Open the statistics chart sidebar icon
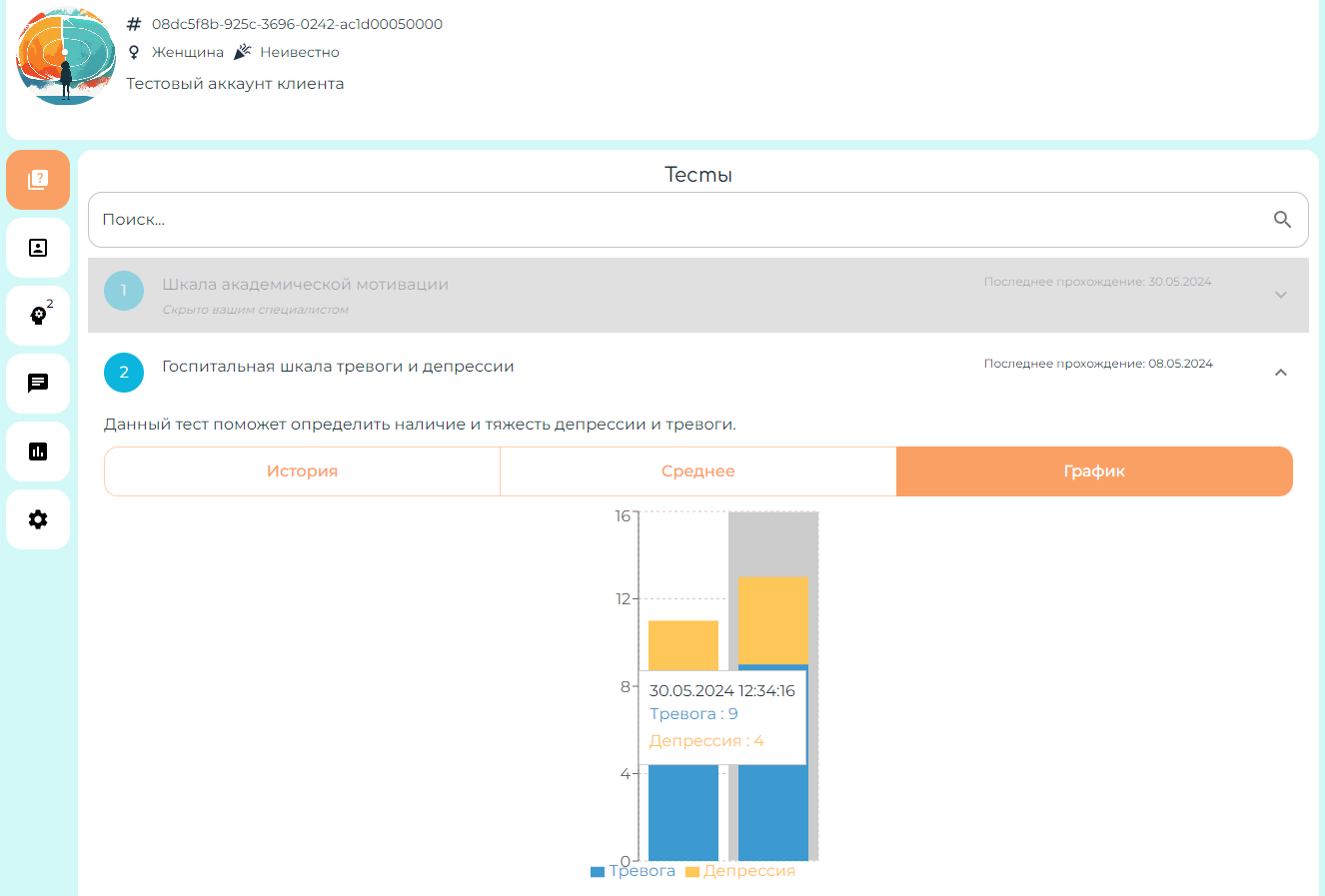Screen dimensions: 1325x896 (38, 451)
